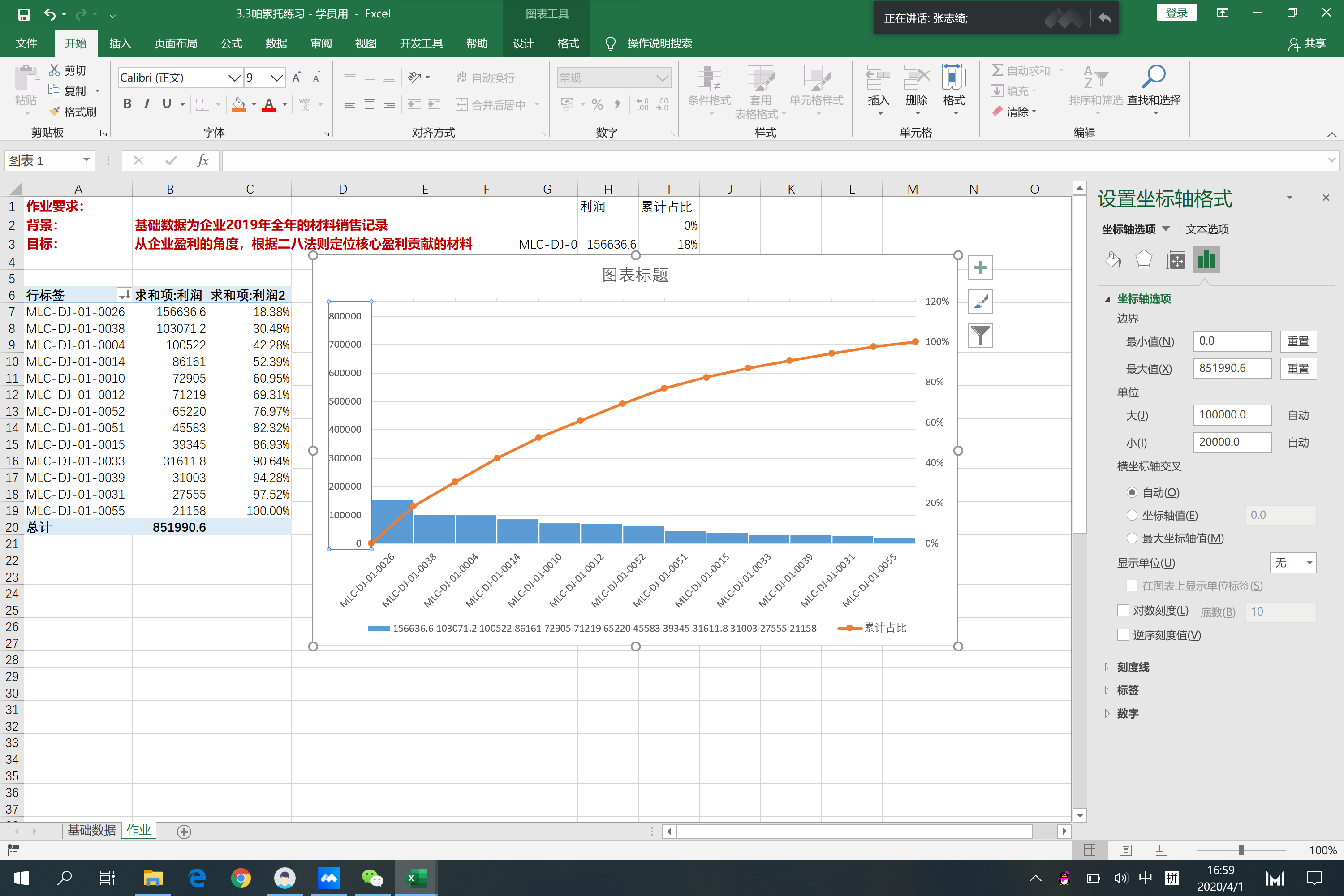Screen dimensions: 1344x896
Task: Click the red font color swatch
Action: tap(269, 104)
